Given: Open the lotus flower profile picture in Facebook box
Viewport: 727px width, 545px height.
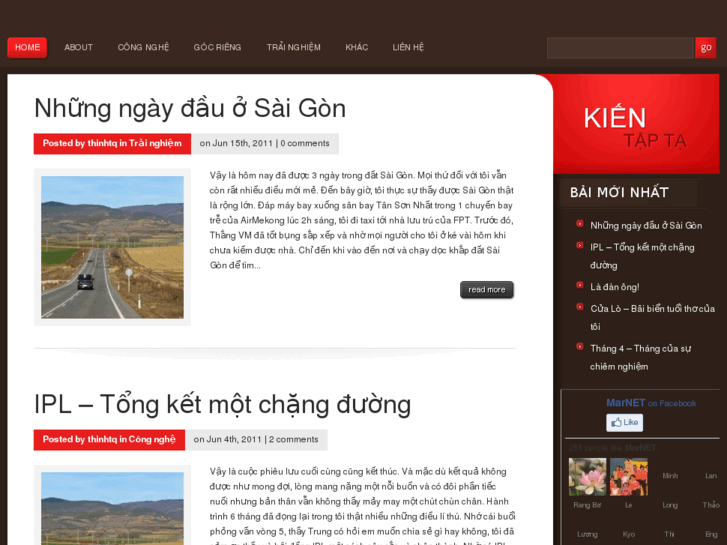Looking at the screenshot, I should click(587, 477).
